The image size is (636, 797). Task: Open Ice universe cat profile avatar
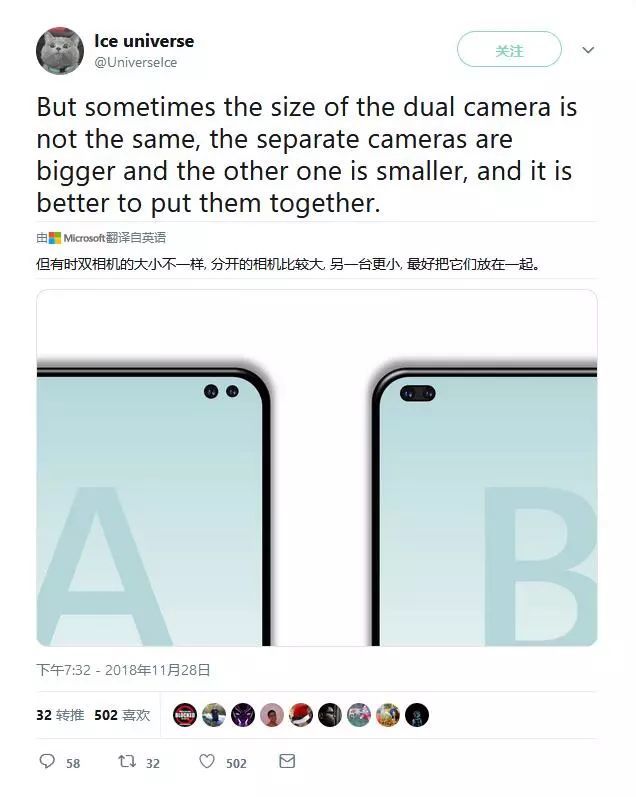(x=60, y=51)
